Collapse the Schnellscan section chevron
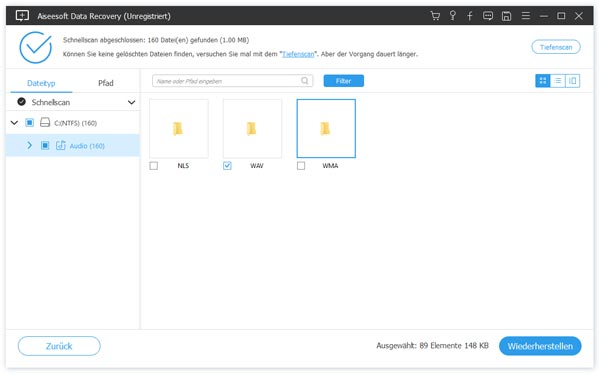Viewport: 600px width, 374px height. point(131,102)
